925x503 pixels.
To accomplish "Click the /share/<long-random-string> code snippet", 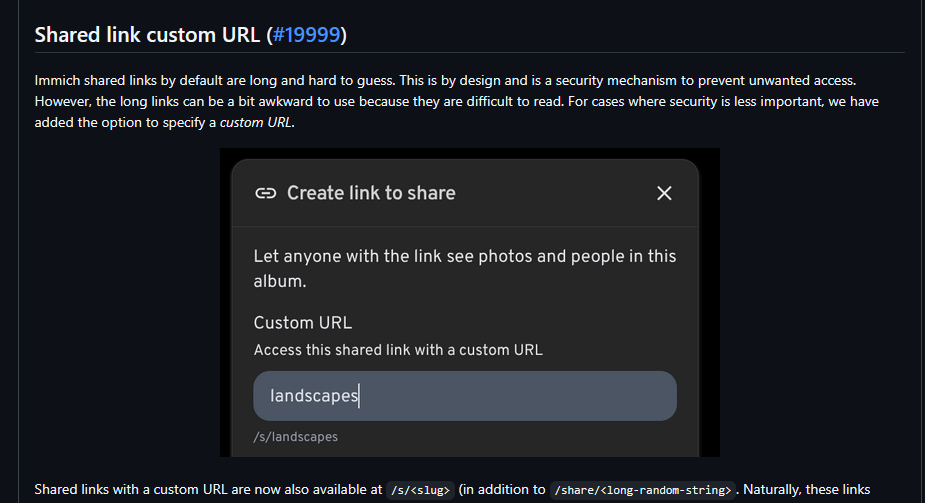I will point(645,490).
